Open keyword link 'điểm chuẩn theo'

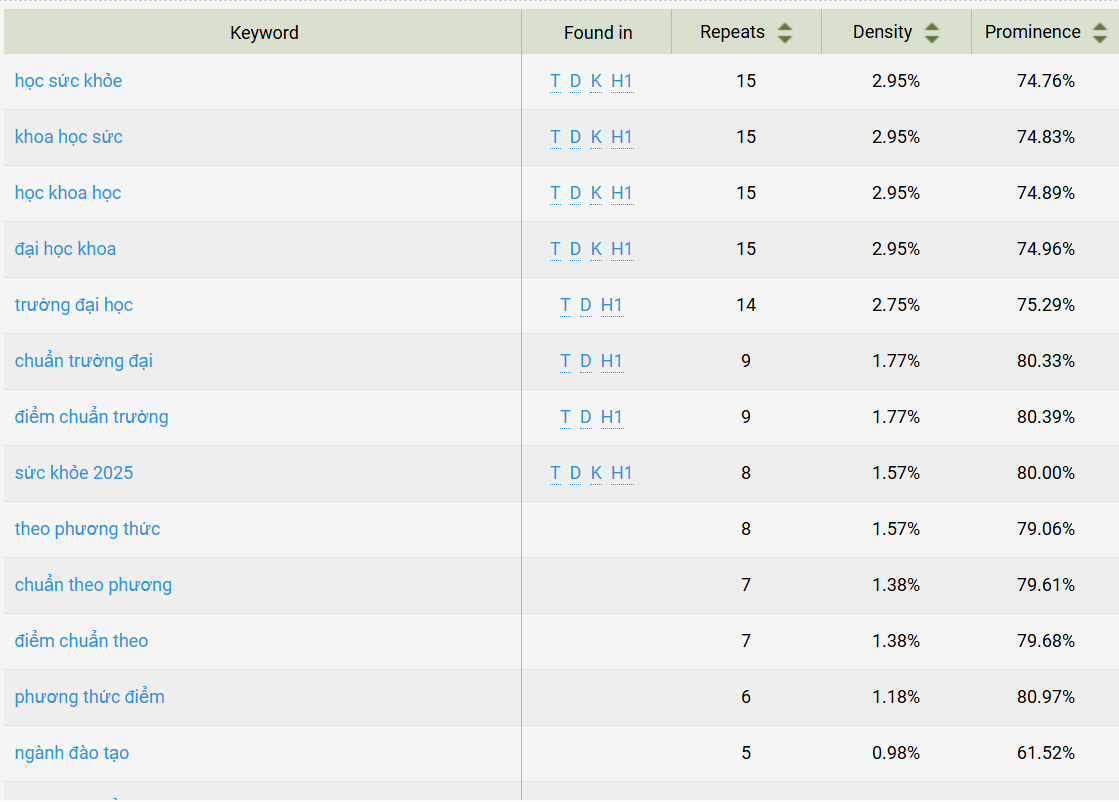pyautogui.click(x=81, y=641)
